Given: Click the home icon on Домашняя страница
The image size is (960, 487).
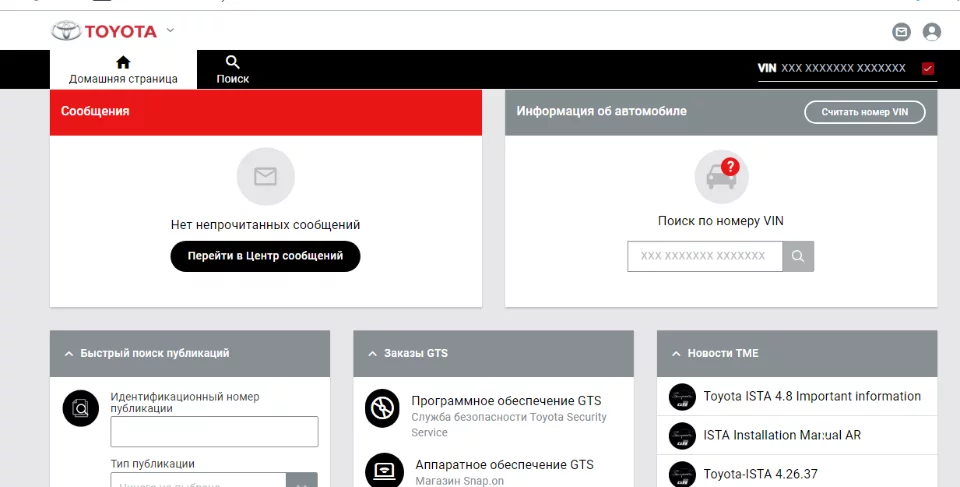Looking at the screenshot, I should [123, 62].
